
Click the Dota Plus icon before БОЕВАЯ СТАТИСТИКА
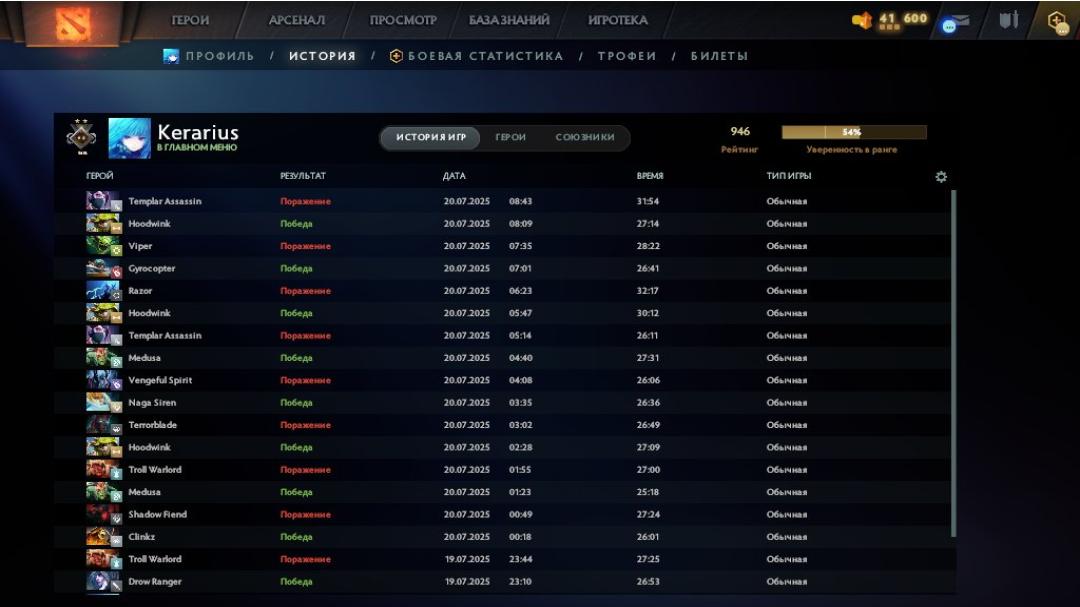coord(396,56)
